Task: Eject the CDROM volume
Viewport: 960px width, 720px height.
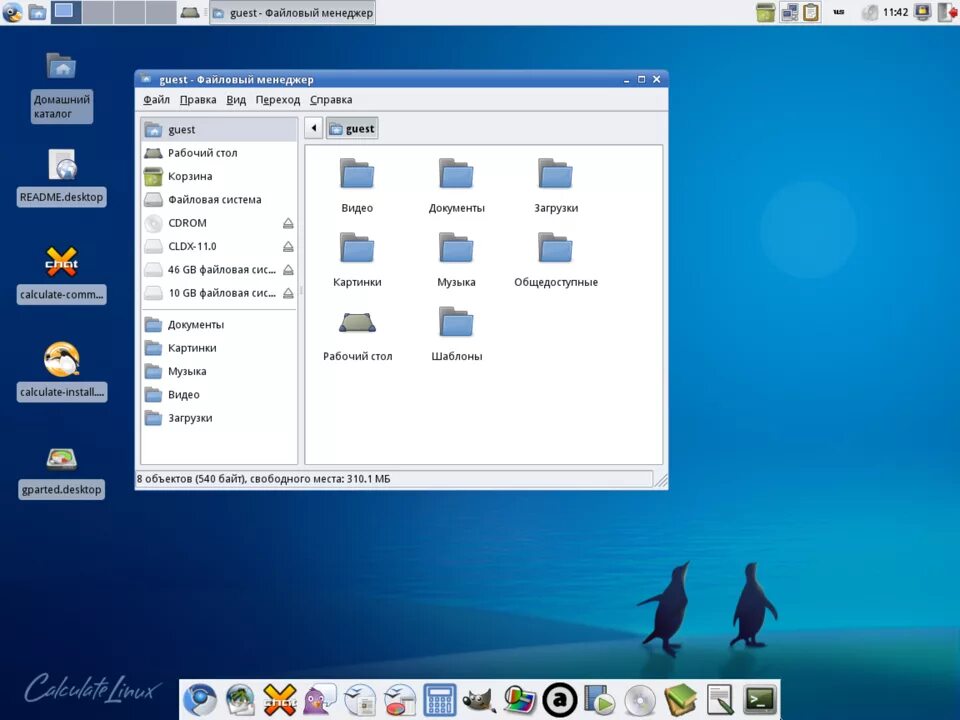Action: click(288, 223)
